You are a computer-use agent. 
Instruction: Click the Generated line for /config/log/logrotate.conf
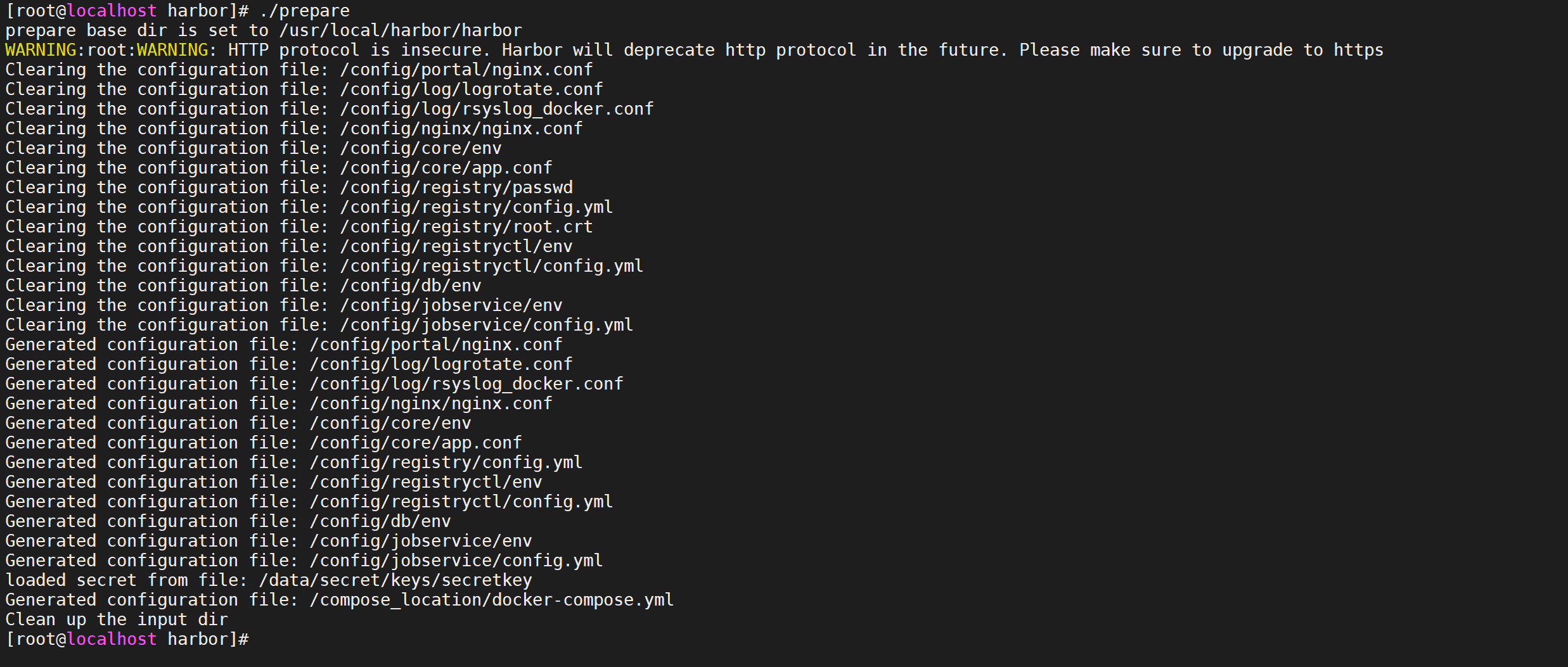[x=288, y=364]
